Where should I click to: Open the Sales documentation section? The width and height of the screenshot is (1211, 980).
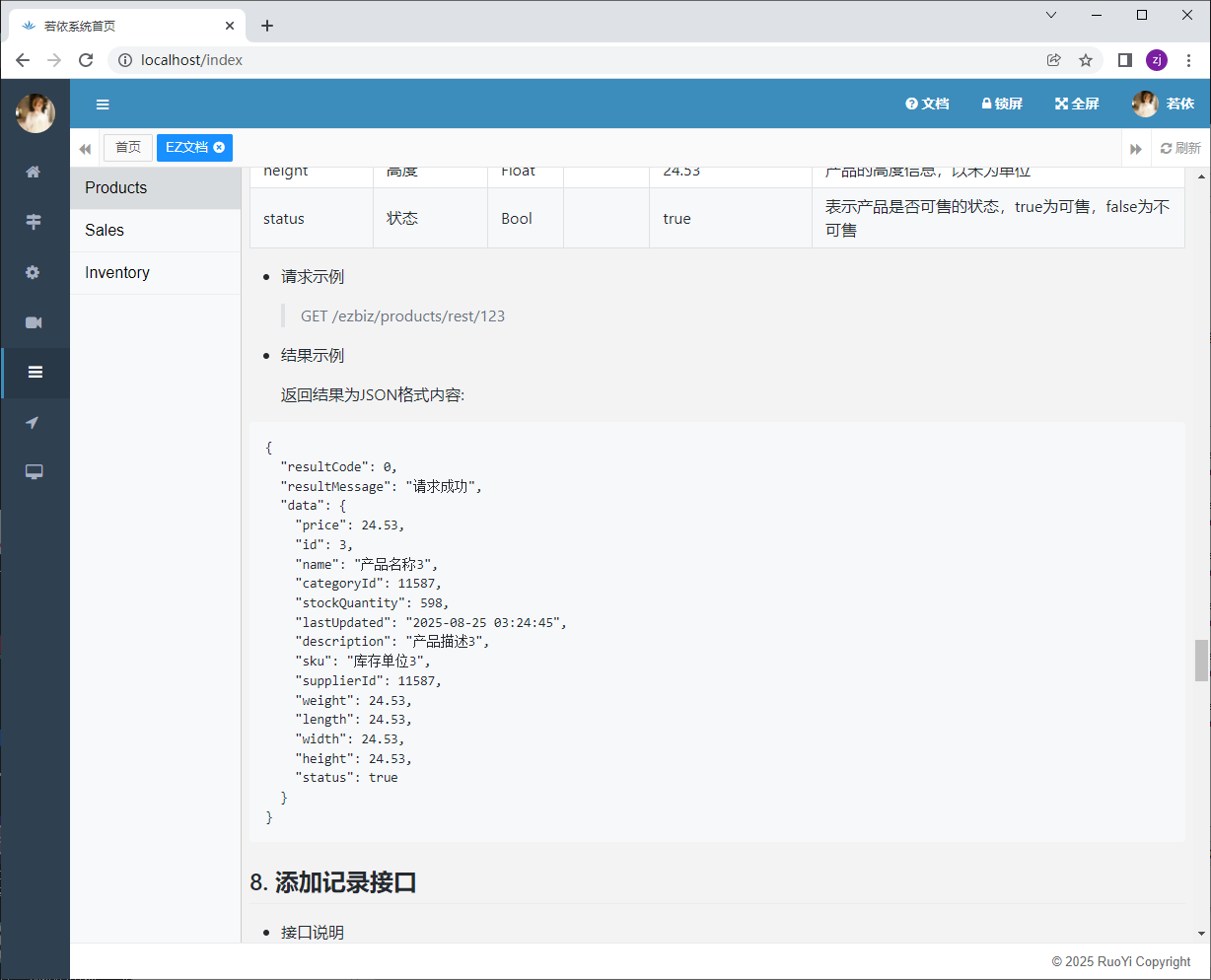click(105, 230)
